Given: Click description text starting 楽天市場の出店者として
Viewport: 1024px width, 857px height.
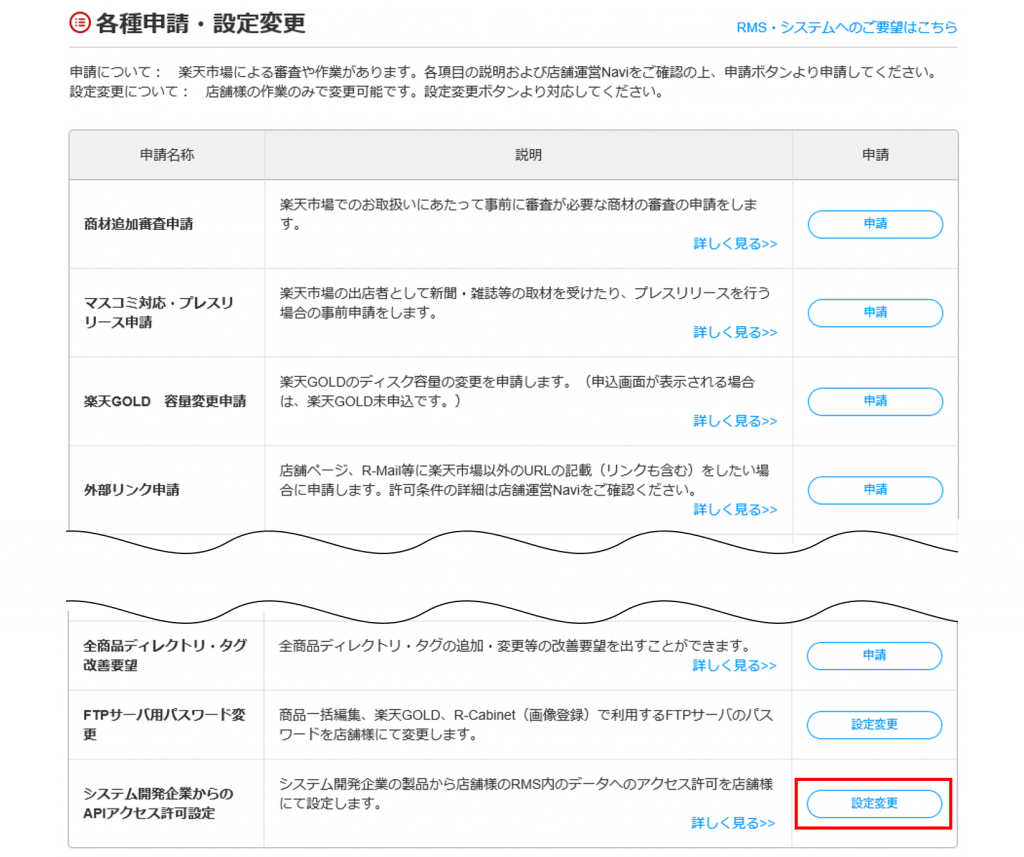Looking at the screenshot, I should click(525, 303).
